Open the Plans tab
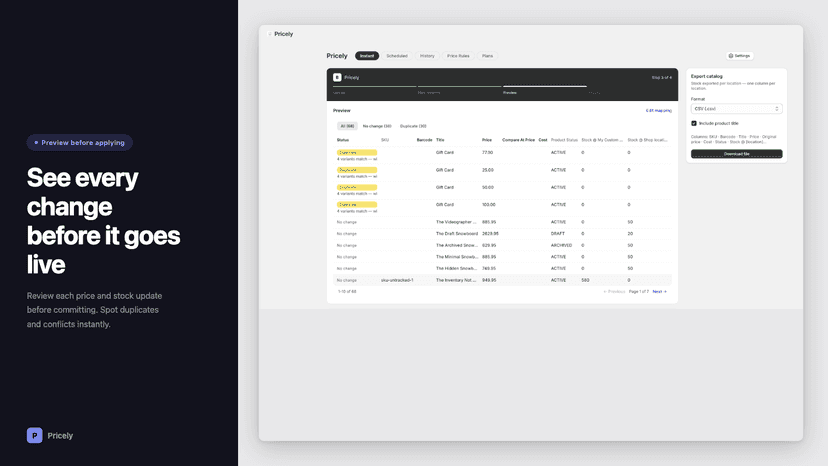Image resolution: width=828 pixels, height=466 pixels. 487,55
